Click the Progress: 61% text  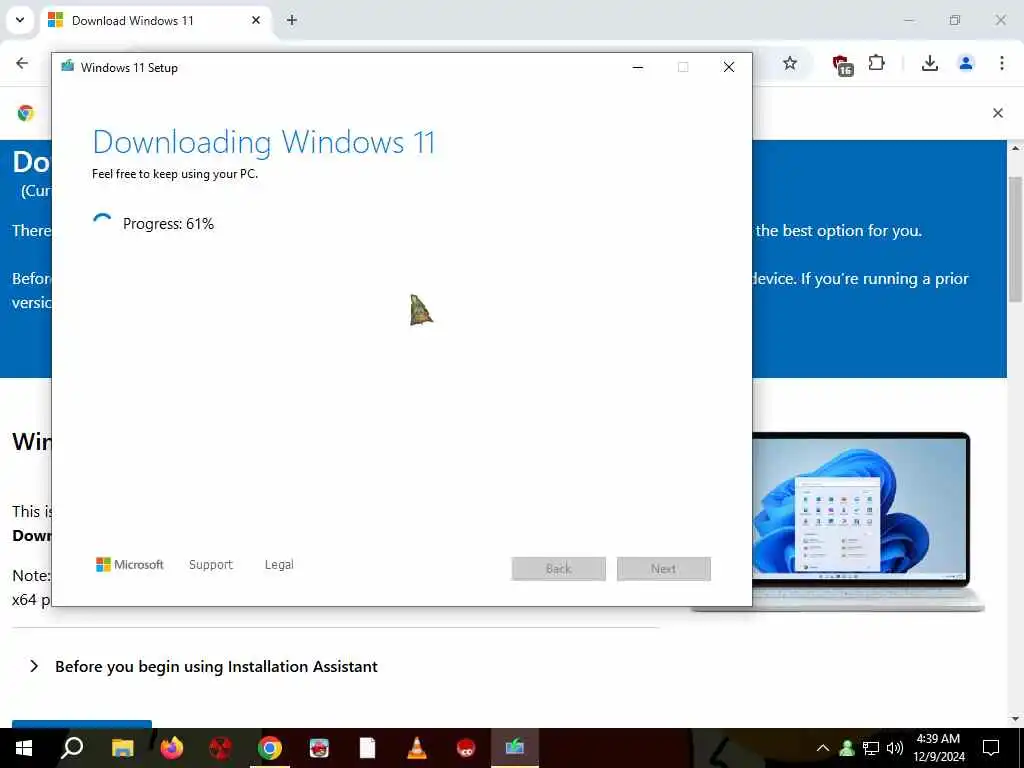point(168,224)
